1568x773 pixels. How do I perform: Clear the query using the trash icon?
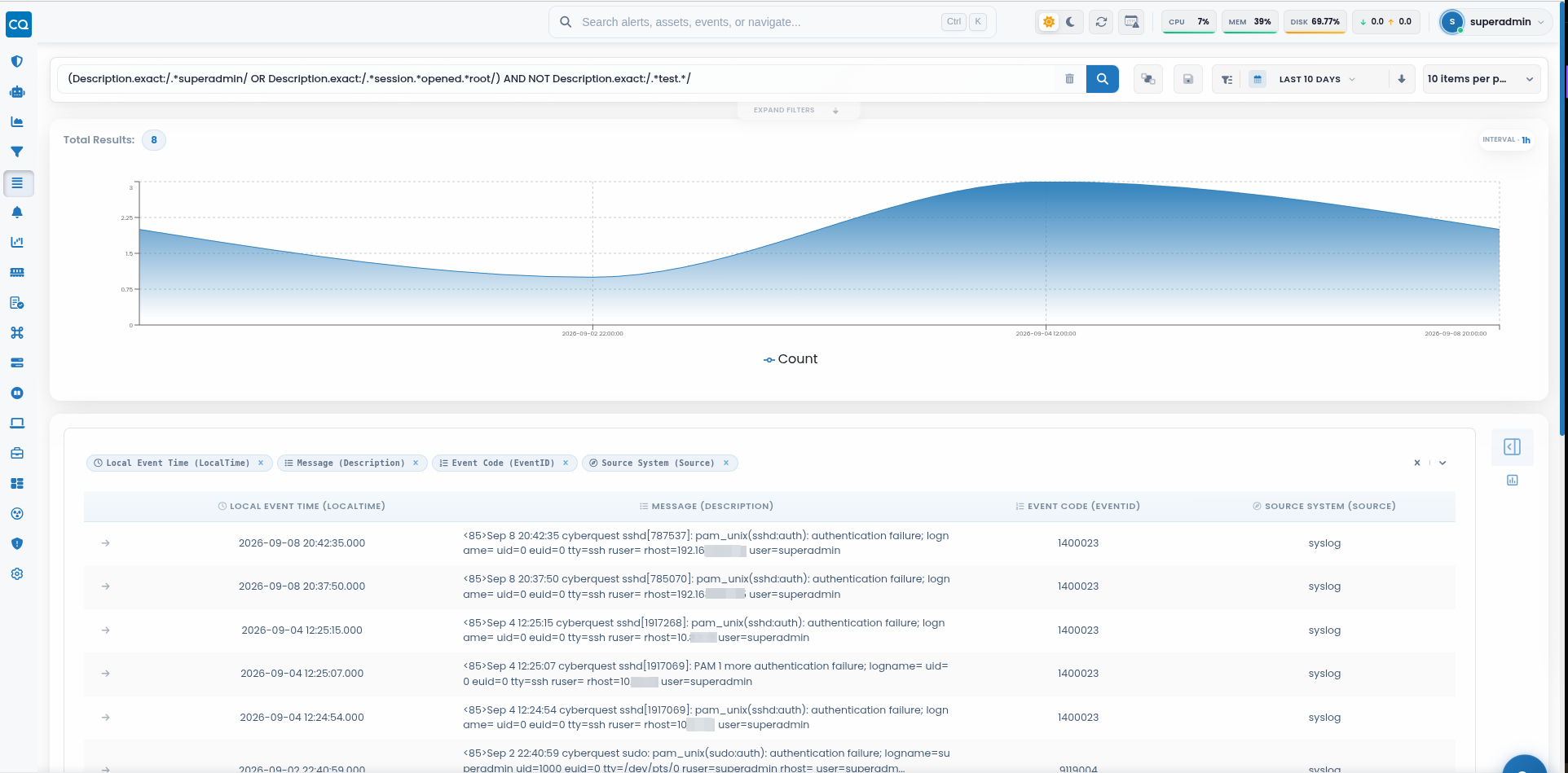click(1069, 79)
